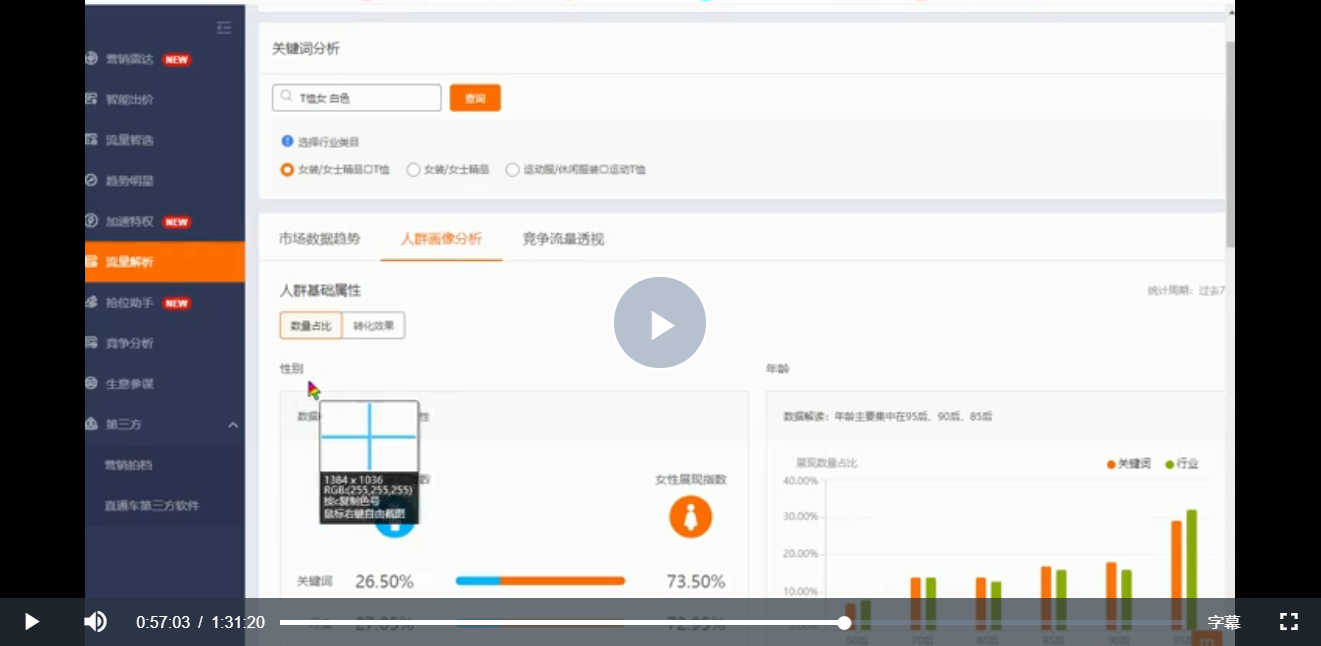This screenshot has width=1321, height=646.
Task: Open 加速特权 via its sidebar icon
Action: tap(91, 221)
